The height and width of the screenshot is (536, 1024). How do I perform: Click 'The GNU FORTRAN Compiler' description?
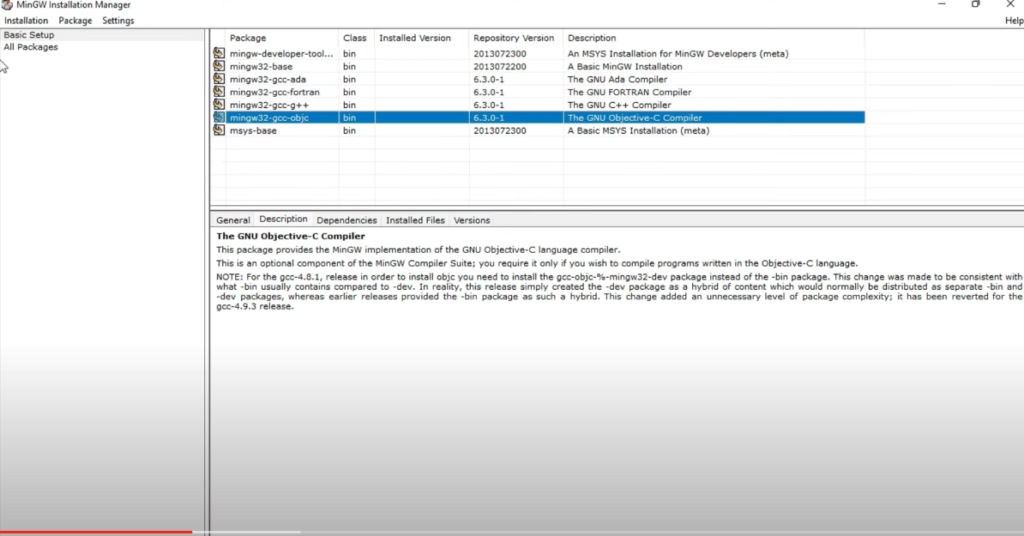click(x=630, y=92)
